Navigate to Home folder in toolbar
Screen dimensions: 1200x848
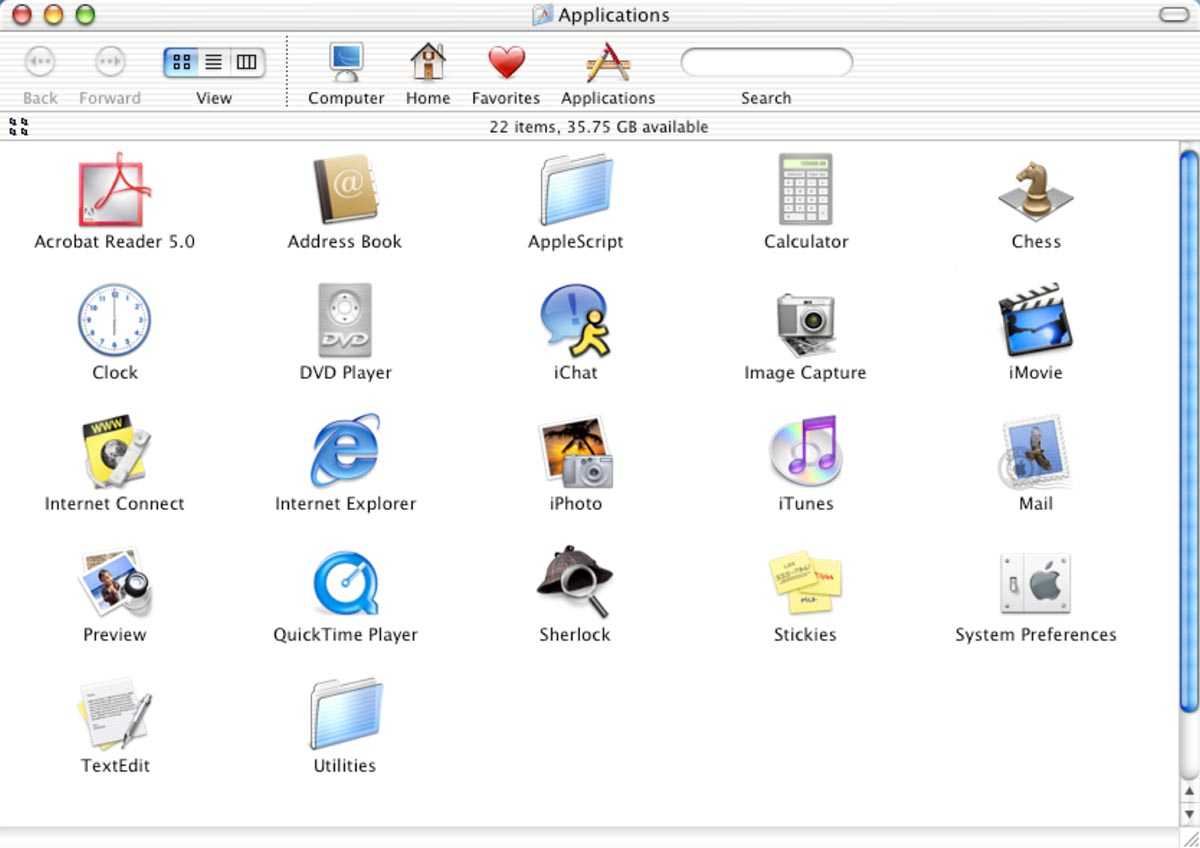428,64
